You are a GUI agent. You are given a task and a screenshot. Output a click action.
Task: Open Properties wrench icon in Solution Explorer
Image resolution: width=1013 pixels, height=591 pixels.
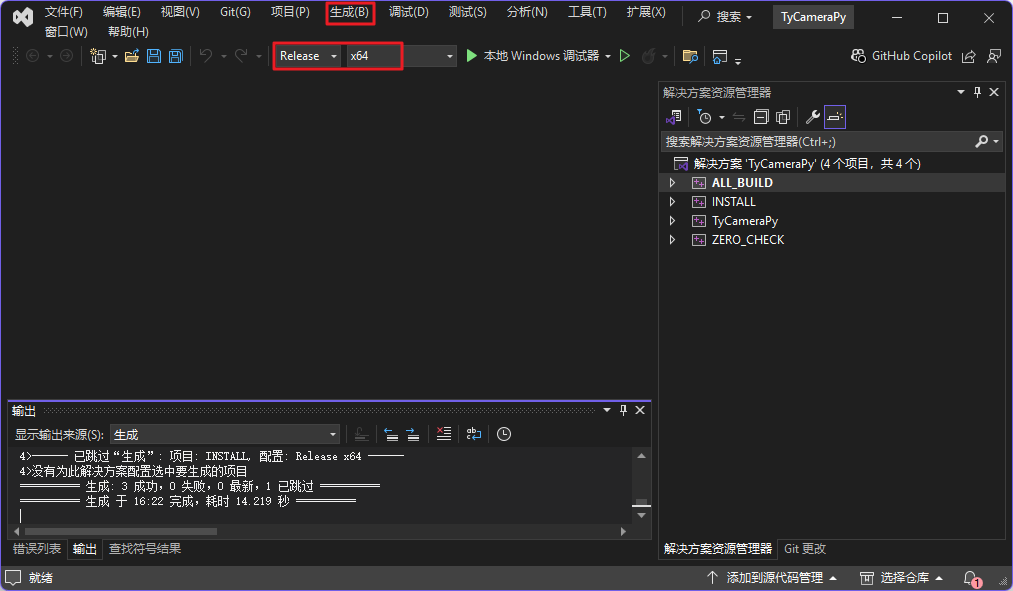812,117
